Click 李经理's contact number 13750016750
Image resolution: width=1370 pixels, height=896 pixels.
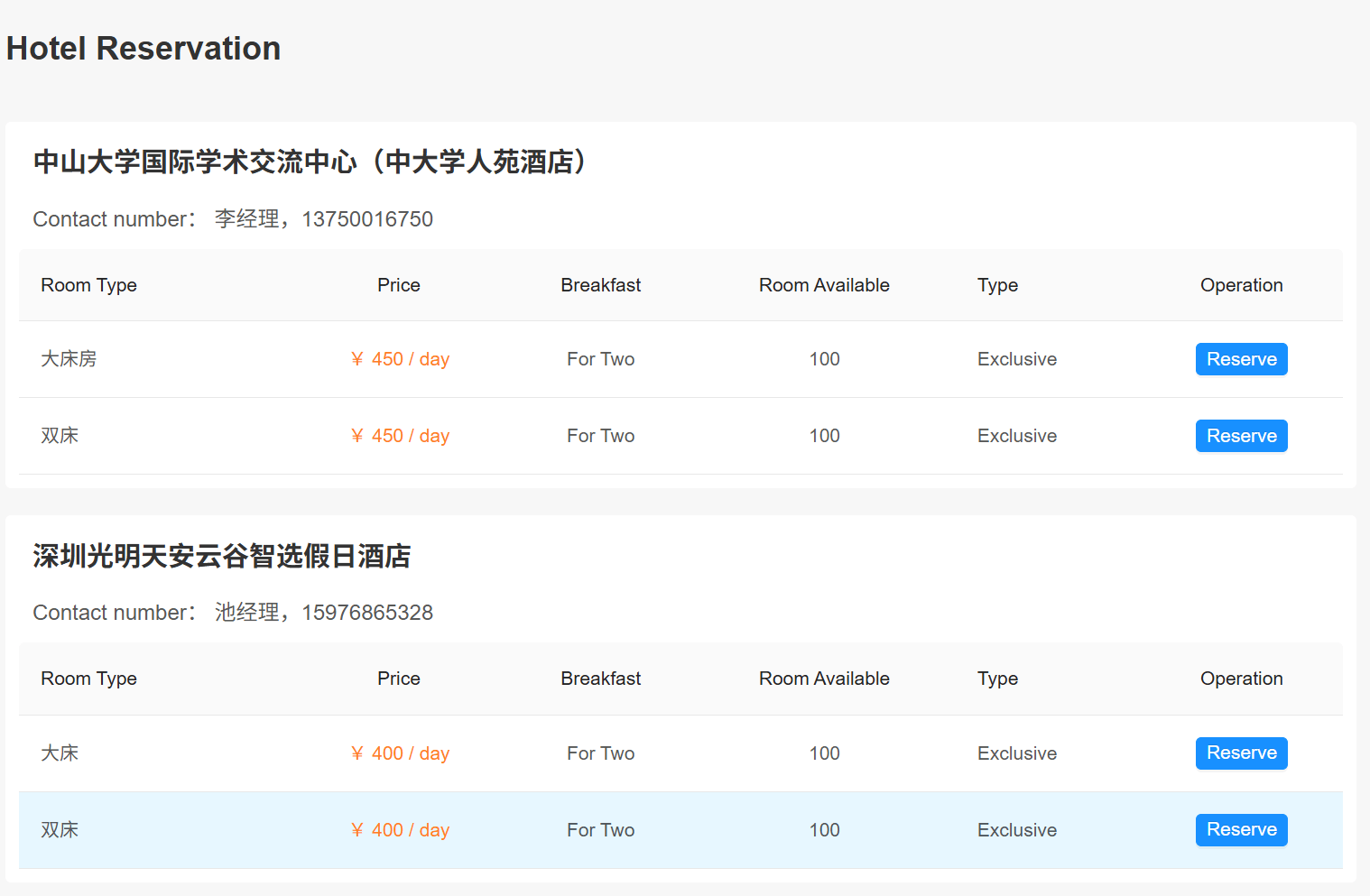[367, 218]
